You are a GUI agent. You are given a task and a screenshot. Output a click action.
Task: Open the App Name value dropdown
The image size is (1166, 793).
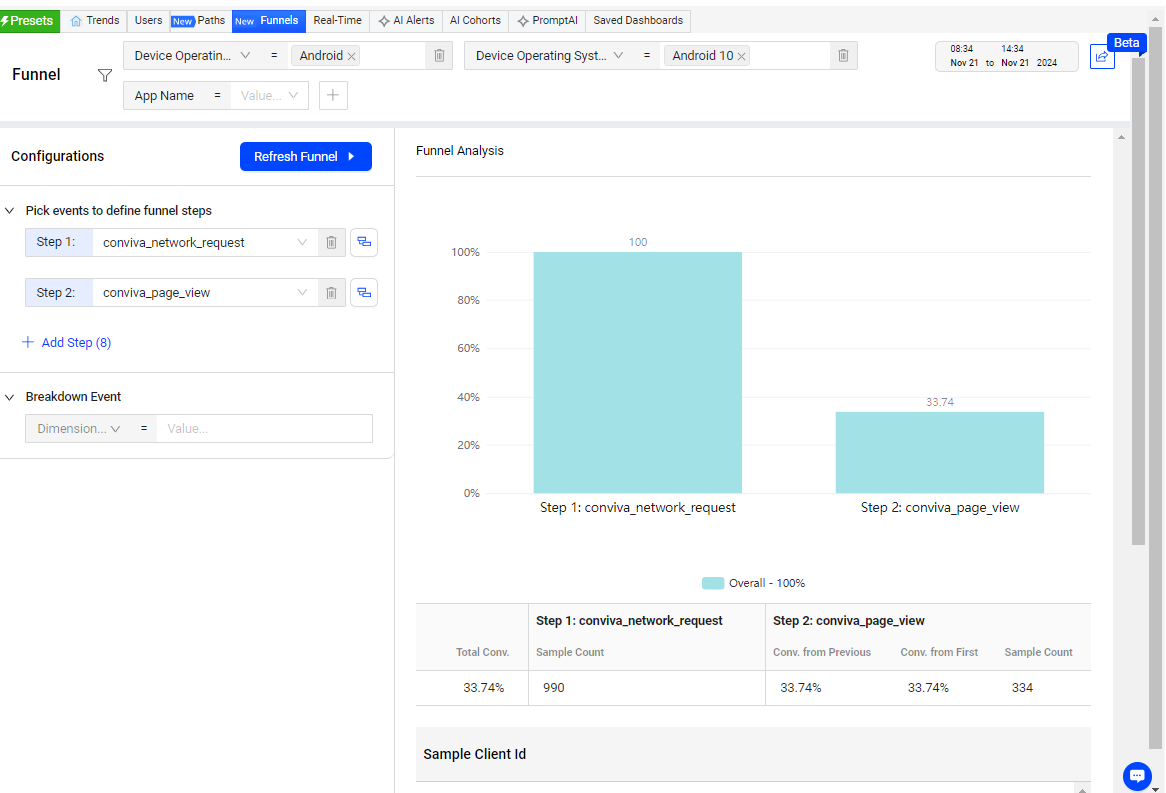[269, 95]
